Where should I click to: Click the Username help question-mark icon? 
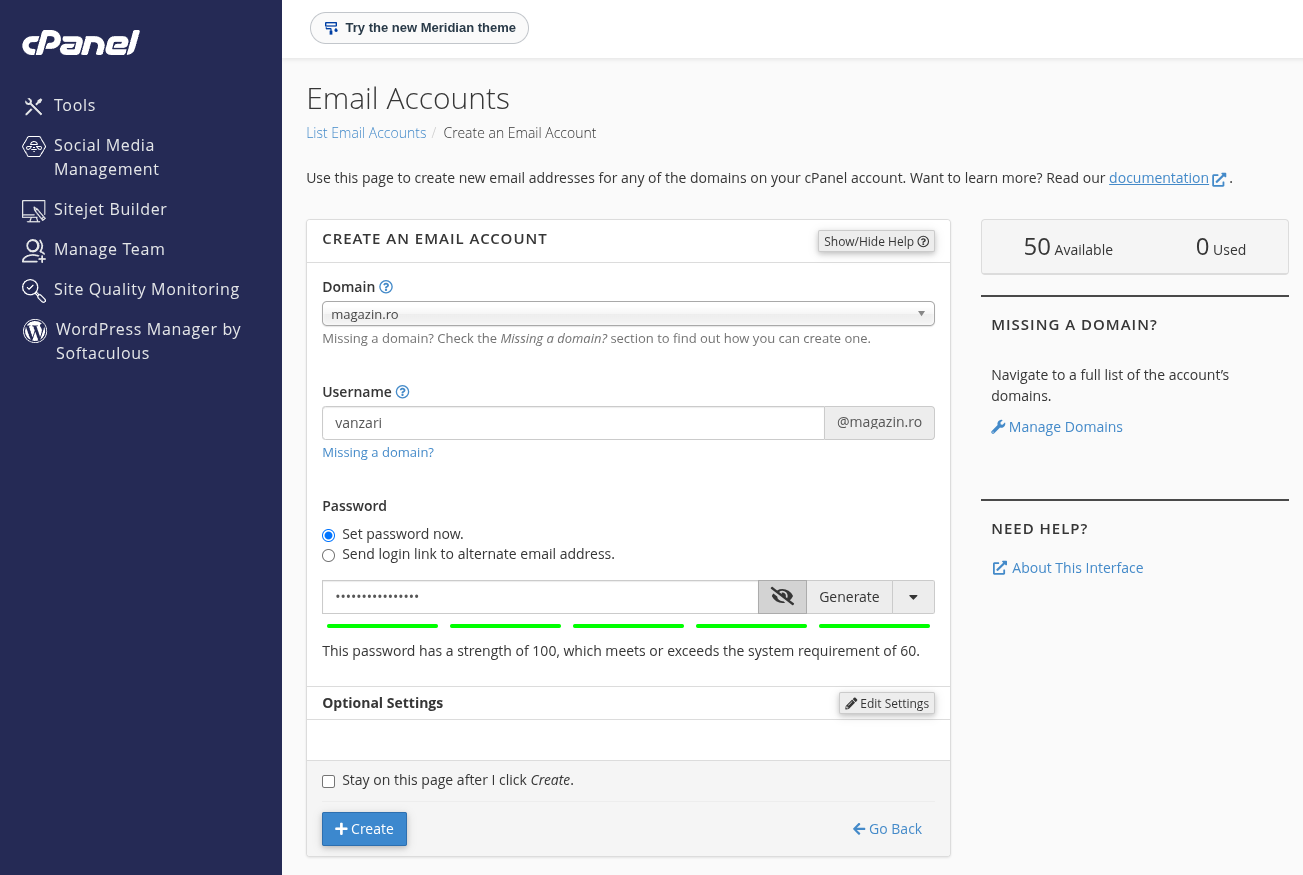pyautogui.click(x=403, y=392)
